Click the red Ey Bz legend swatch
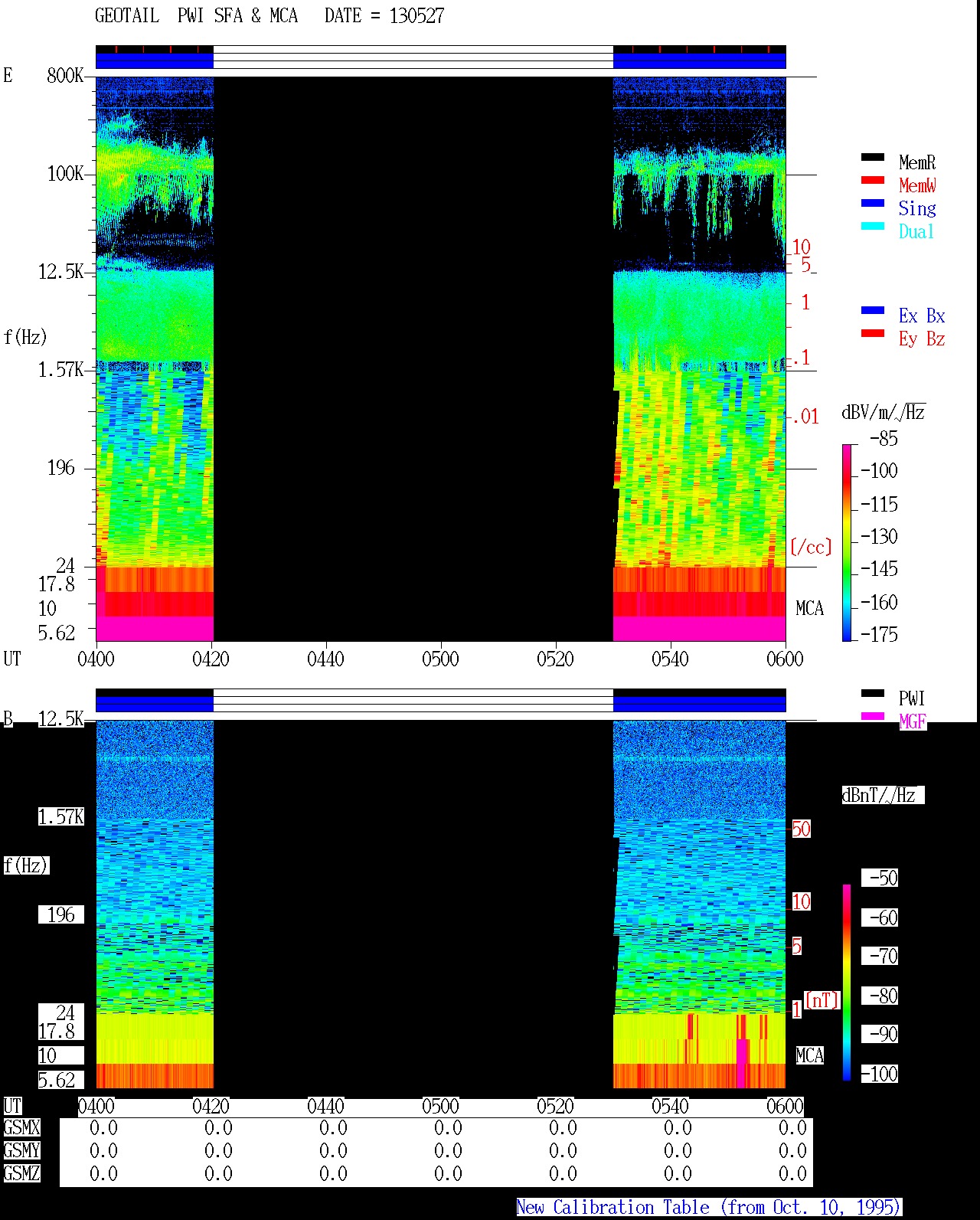The image size is (980, 1220). 872,334
